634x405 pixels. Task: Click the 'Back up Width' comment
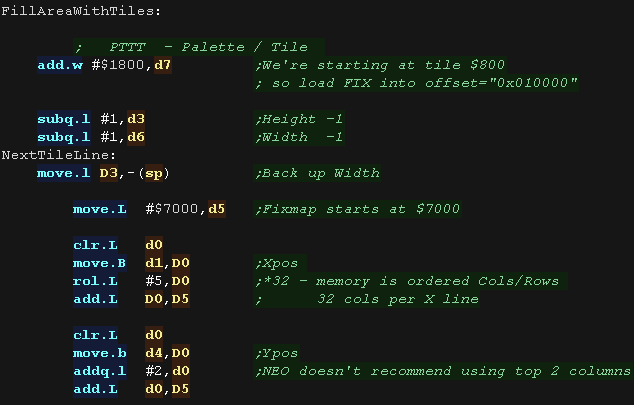coord(318,173)
